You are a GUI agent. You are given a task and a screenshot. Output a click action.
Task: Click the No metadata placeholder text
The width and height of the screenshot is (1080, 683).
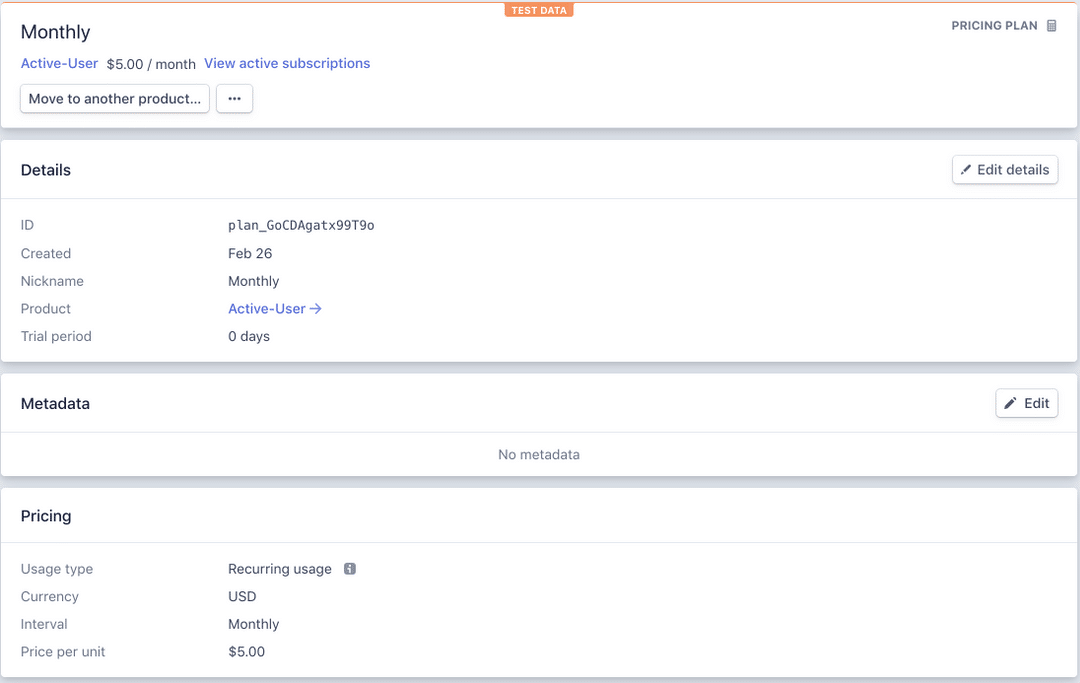pyautogui.click(x=539, y=454)
